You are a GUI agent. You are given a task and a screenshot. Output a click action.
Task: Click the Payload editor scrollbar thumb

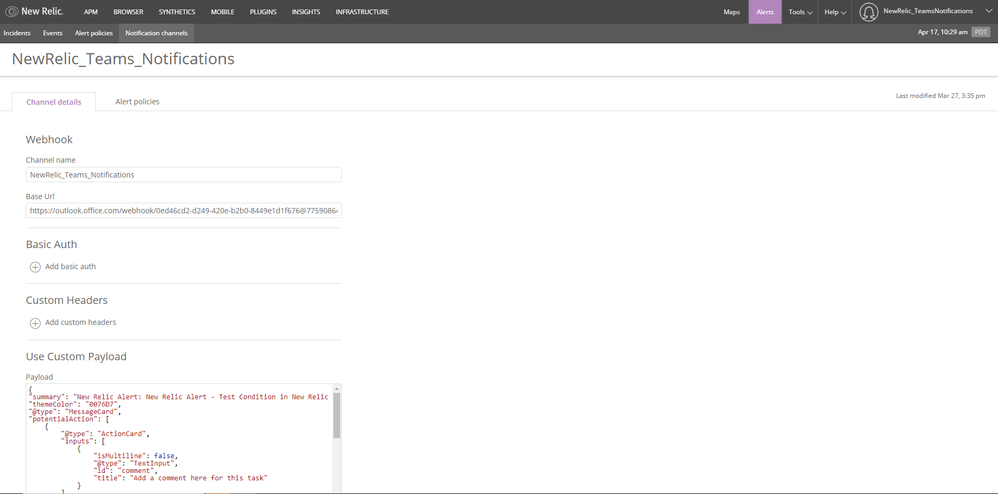coord(337,415)
